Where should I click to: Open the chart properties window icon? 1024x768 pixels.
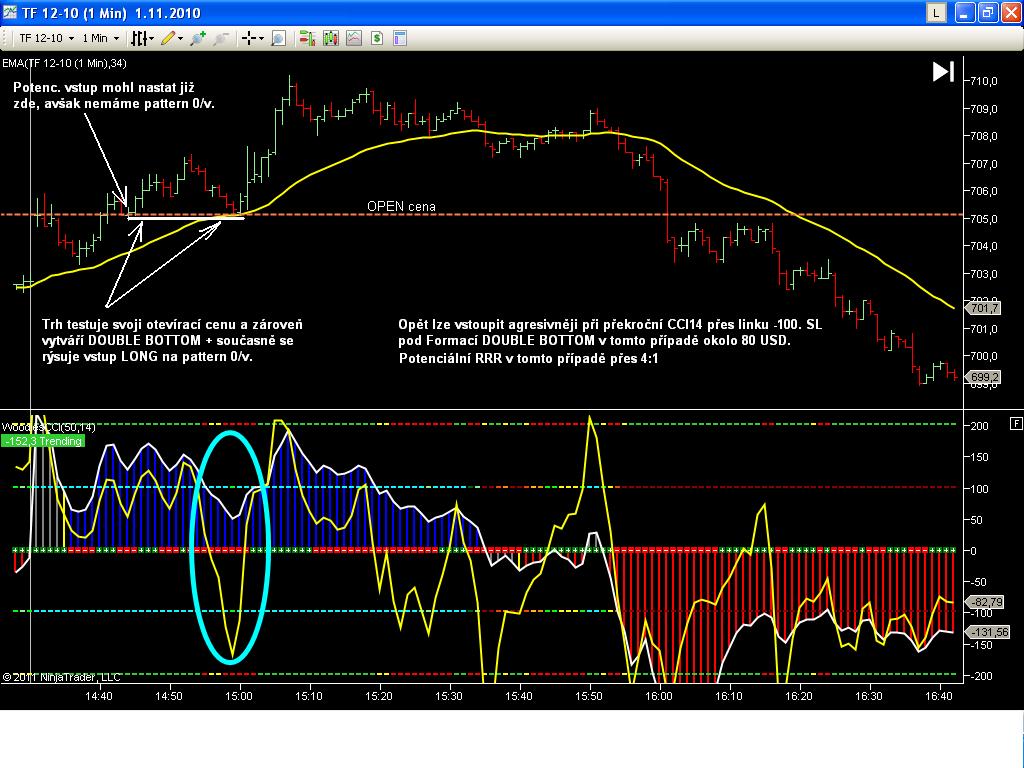click(x=400, y=39)
